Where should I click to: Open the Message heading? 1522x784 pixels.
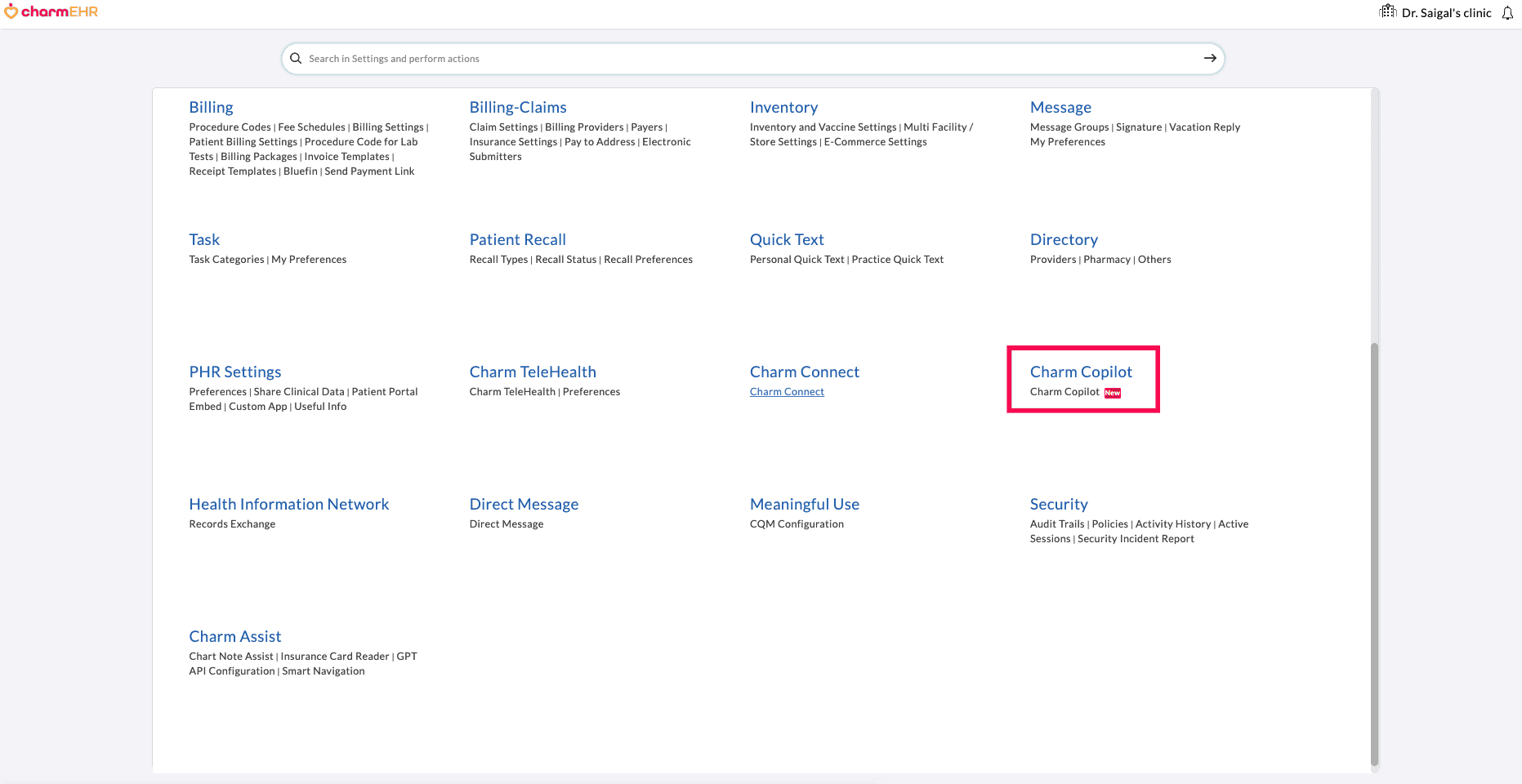coord(1060,107)
